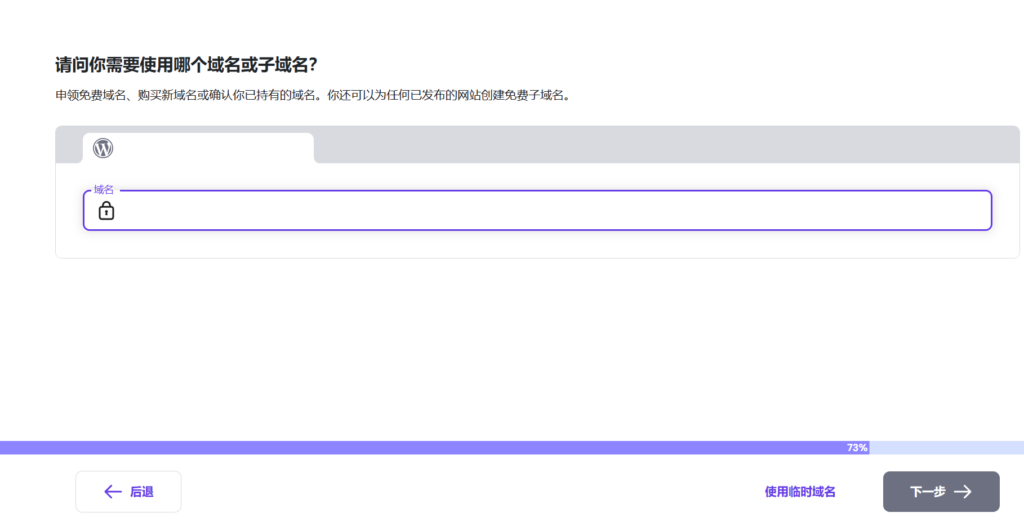Click the 73% progress label

[857, 448]
